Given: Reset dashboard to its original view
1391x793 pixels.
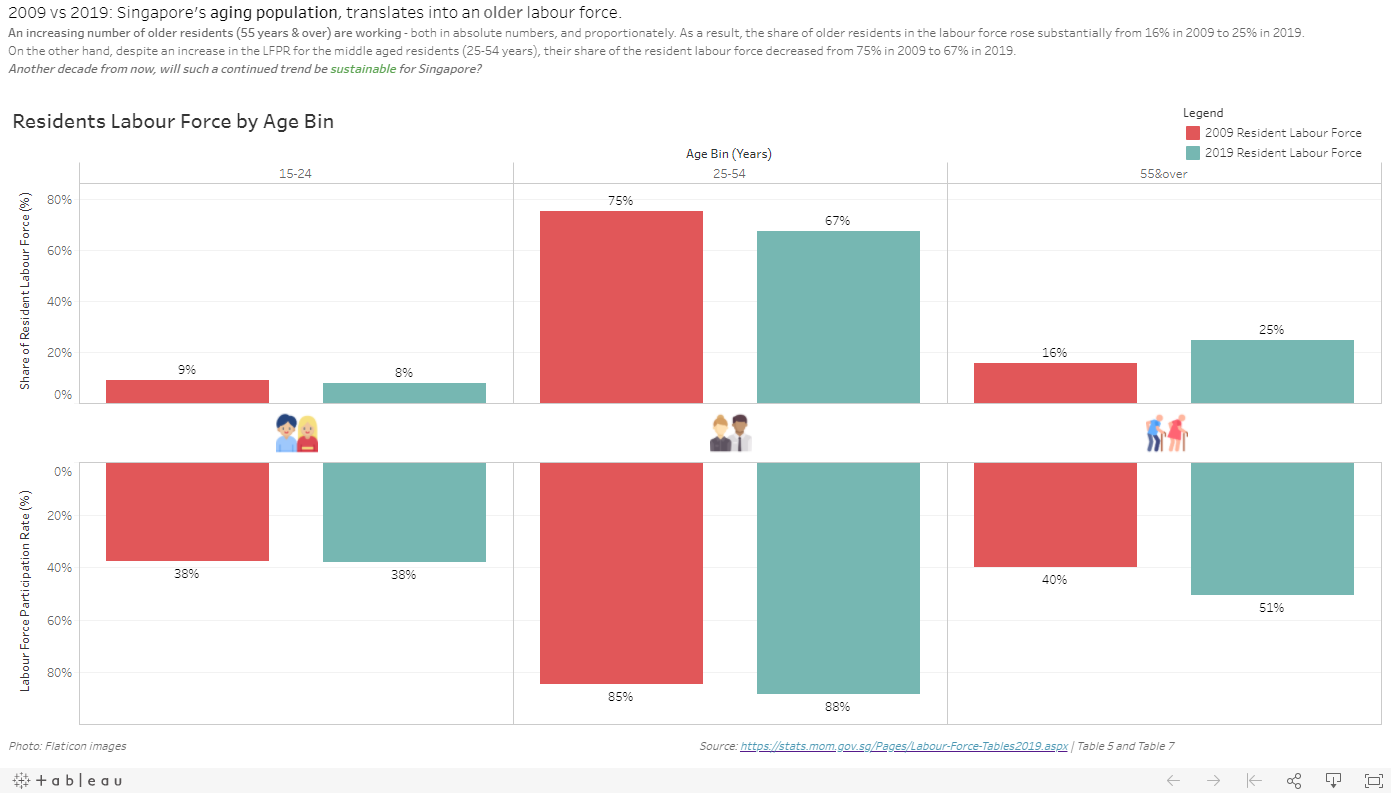Looking at the screenshot, I should click(1253, 780).
